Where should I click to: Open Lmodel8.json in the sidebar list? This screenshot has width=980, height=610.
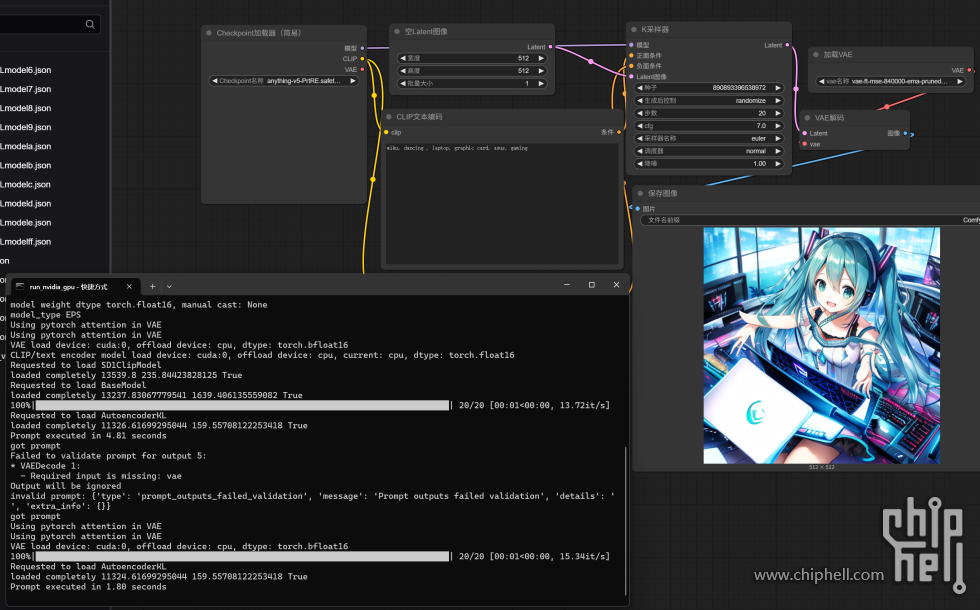tap(26, 108)
